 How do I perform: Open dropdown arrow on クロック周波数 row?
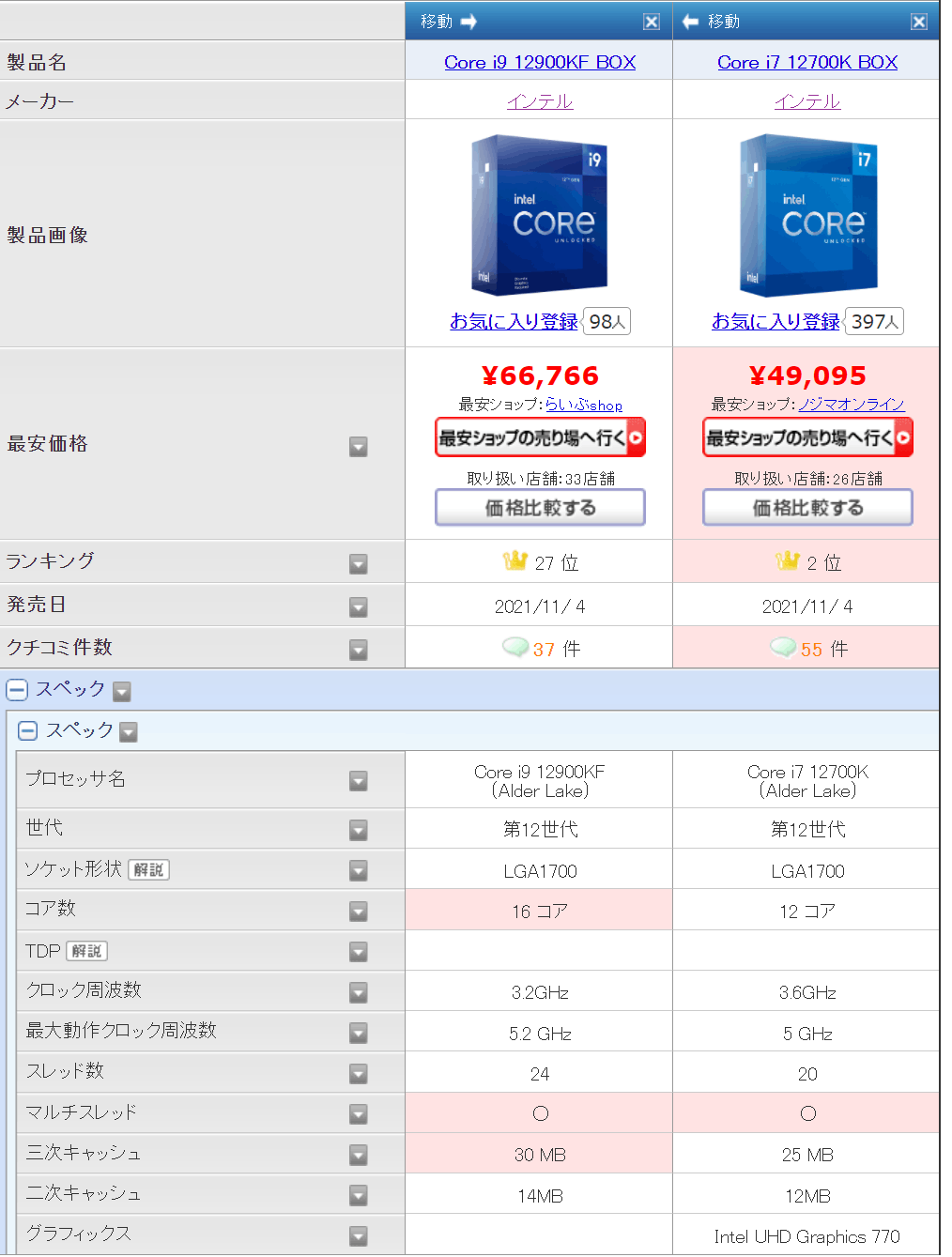tap(358, 992)
